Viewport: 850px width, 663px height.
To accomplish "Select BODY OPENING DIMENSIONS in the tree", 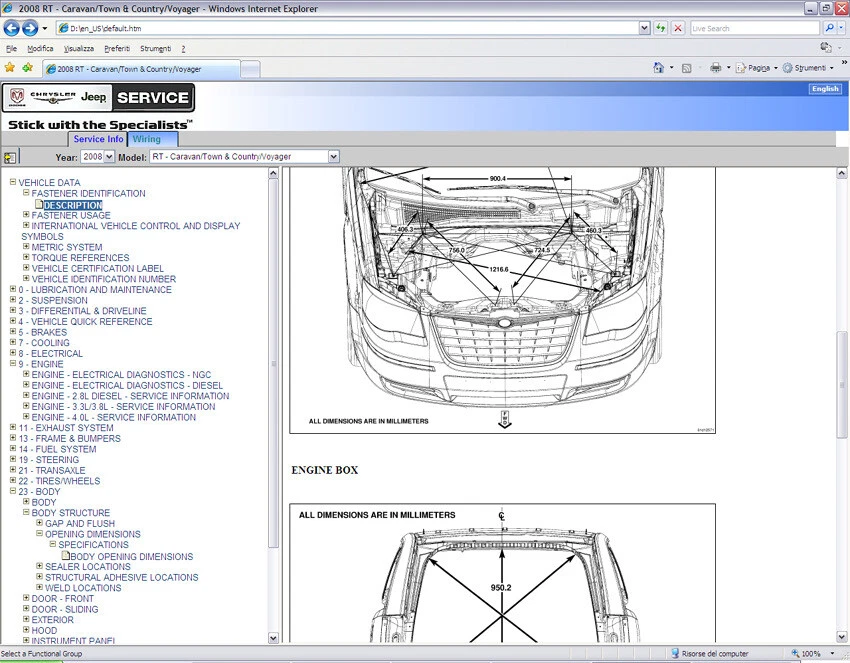I will 130,556.
